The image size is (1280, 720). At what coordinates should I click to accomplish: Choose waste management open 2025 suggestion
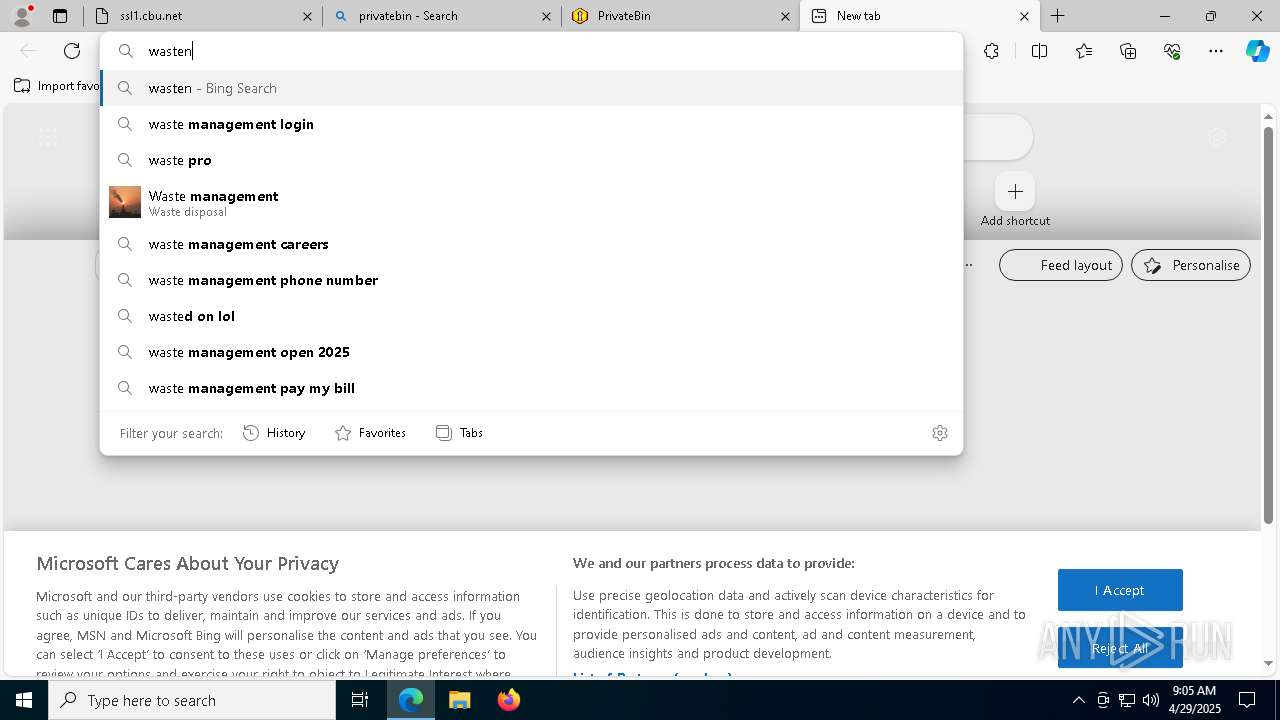tap(531, 352)
